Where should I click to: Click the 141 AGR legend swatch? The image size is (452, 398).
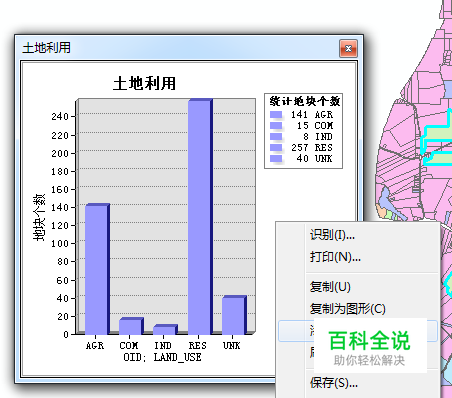coord(276,115)
